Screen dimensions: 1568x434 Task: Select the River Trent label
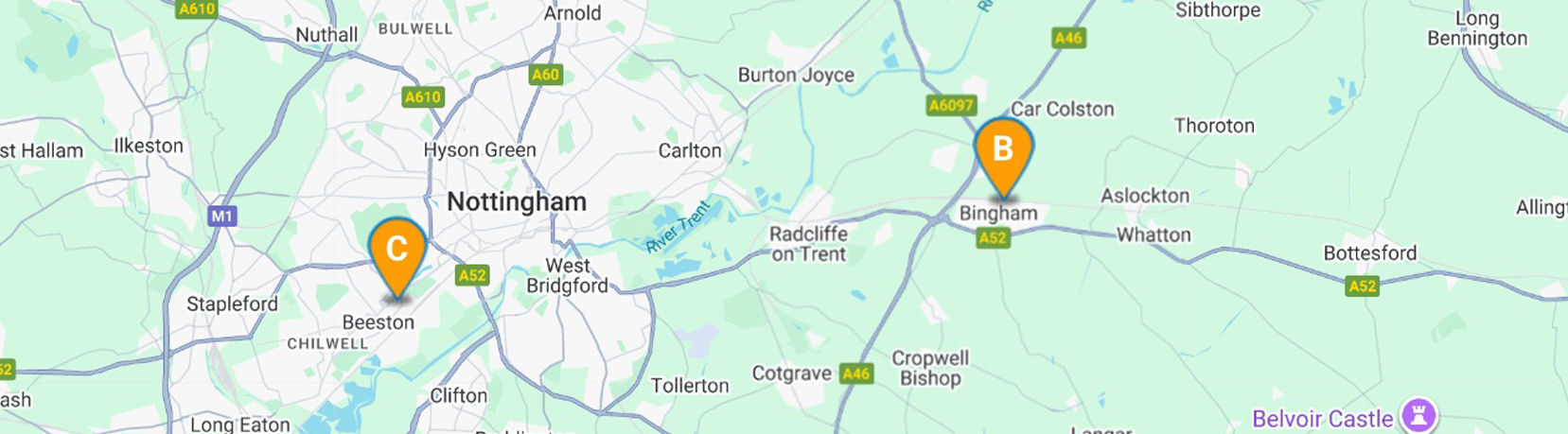[x=678, y=227]
